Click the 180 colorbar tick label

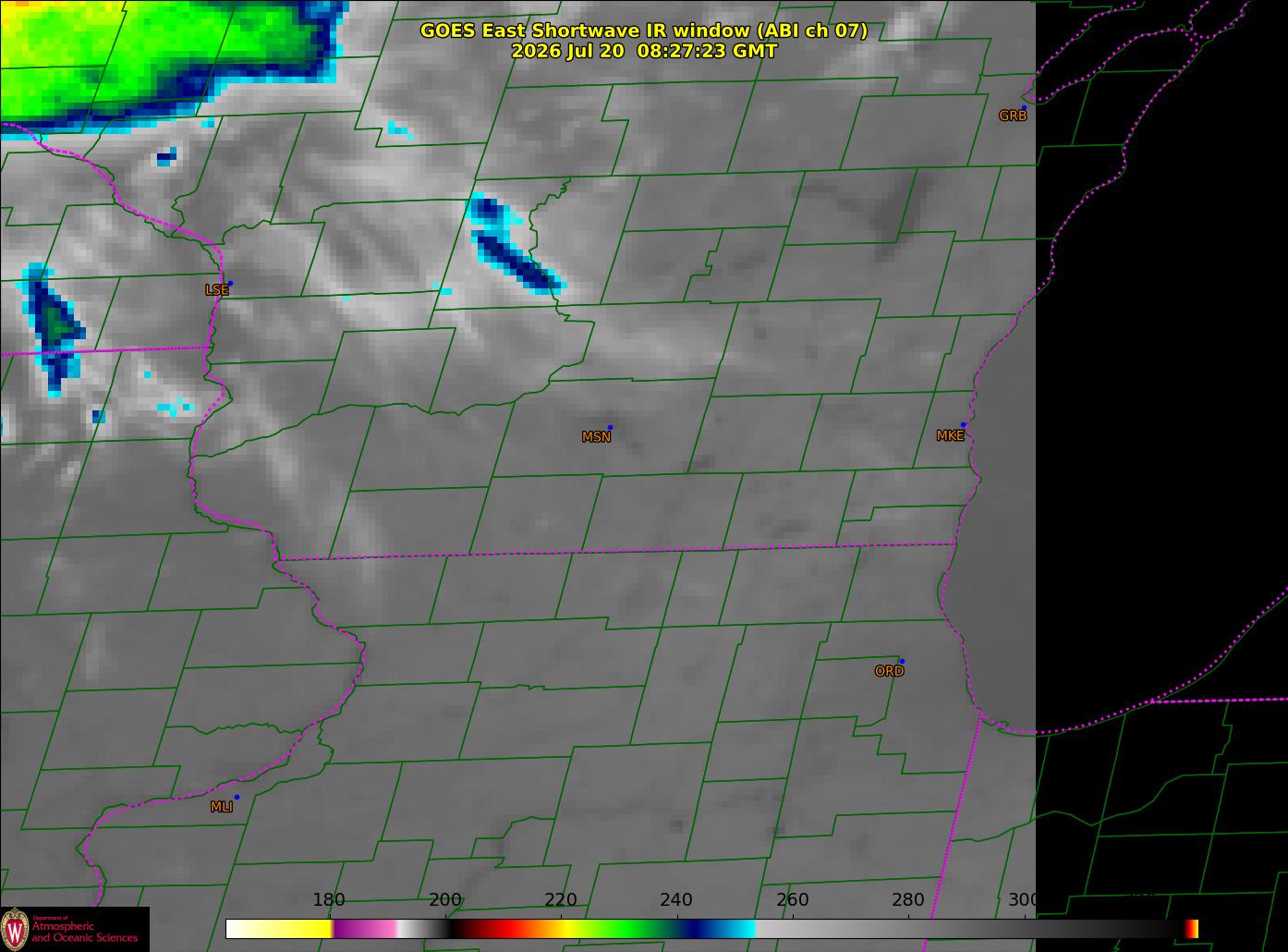[x=329, y=899]
